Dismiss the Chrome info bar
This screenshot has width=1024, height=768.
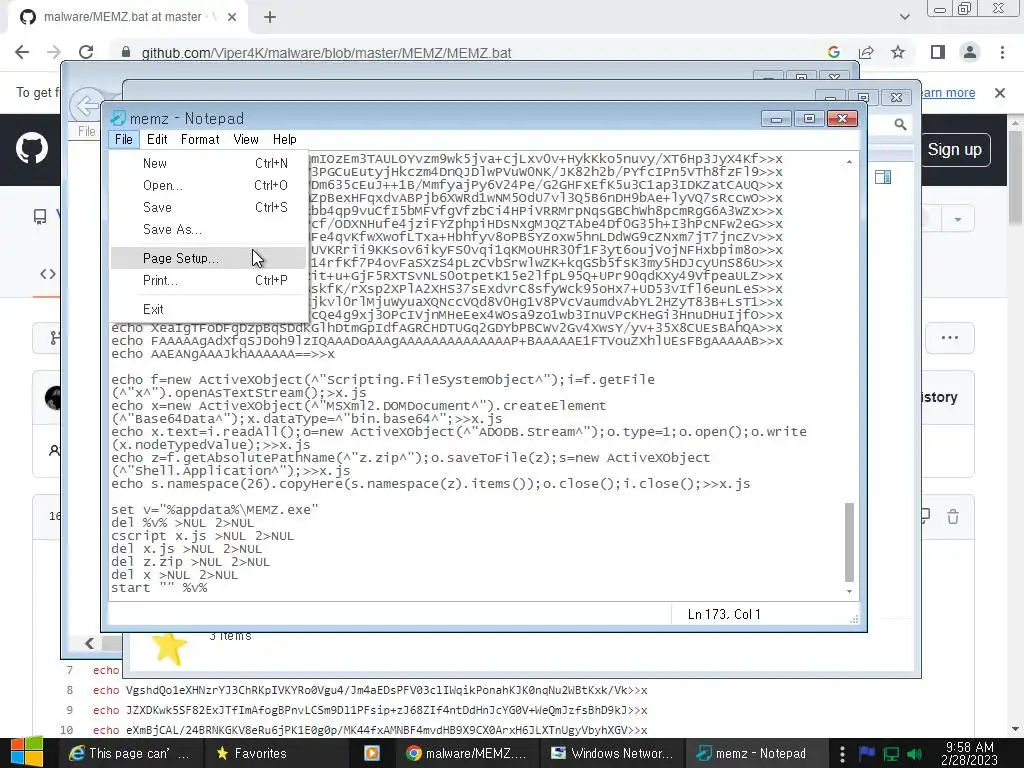[1000, 93]
